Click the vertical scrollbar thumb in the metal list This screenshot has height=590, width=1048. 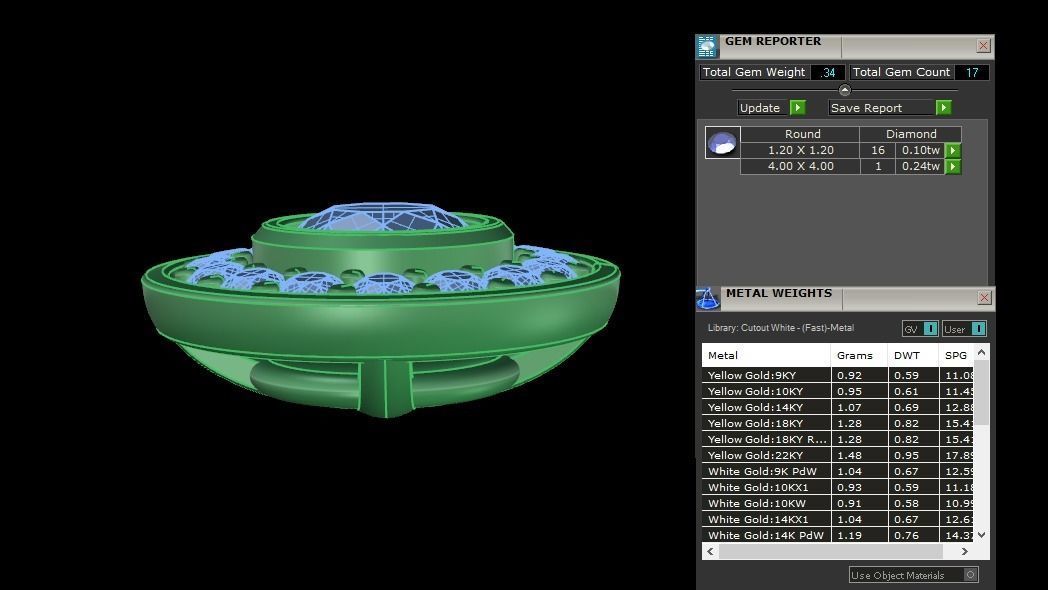pyautogui.click(x=981, y=393)
